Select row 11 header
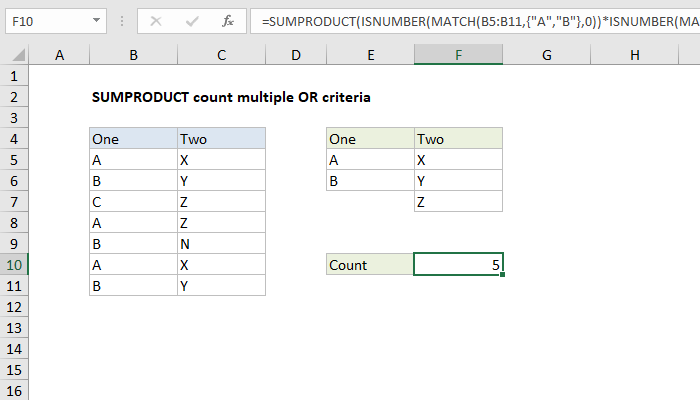The width and height of the screenshot is (700, 400). tap(14, 286)
